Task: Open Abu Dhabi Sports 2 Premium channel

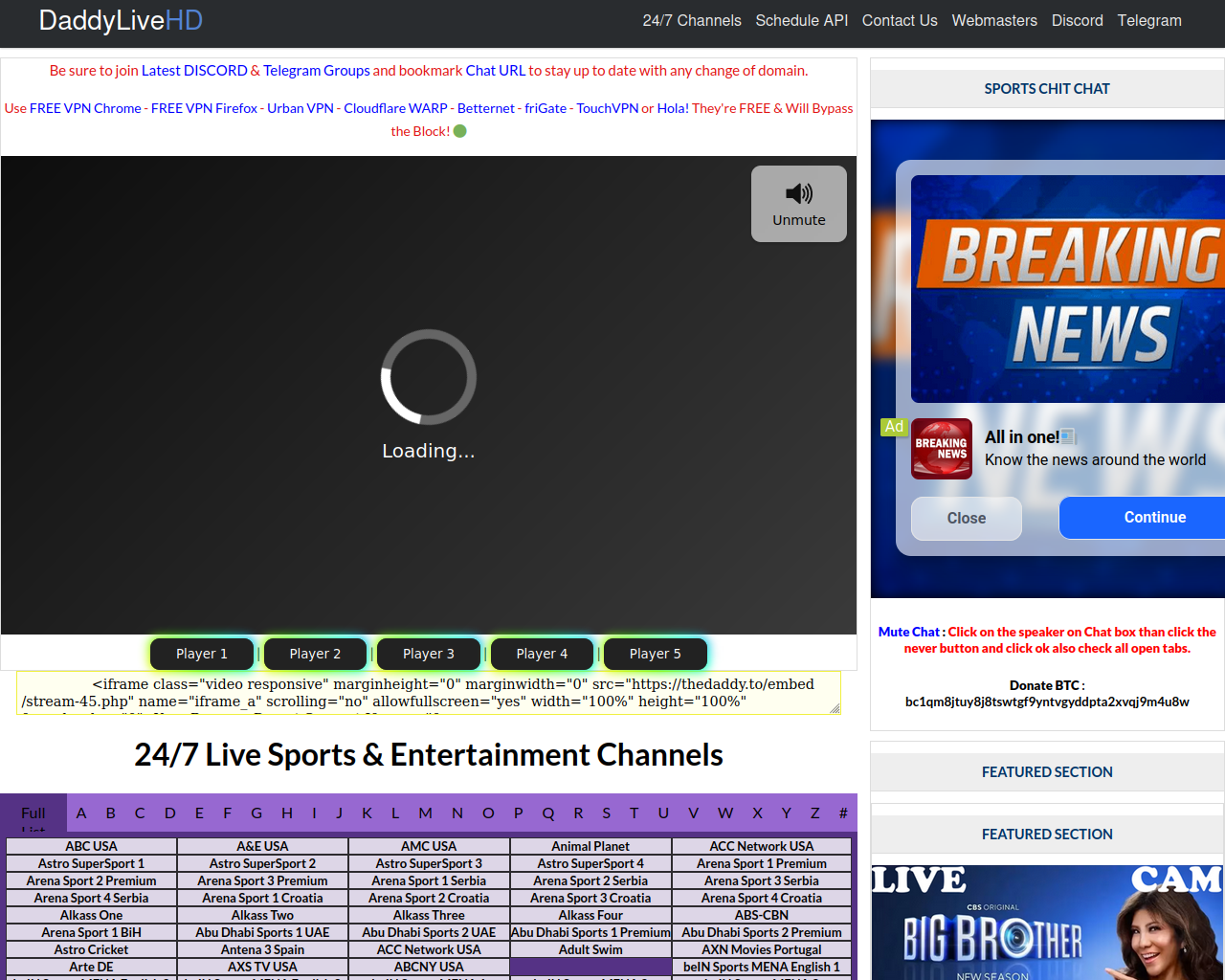Action: coord(762,932)
